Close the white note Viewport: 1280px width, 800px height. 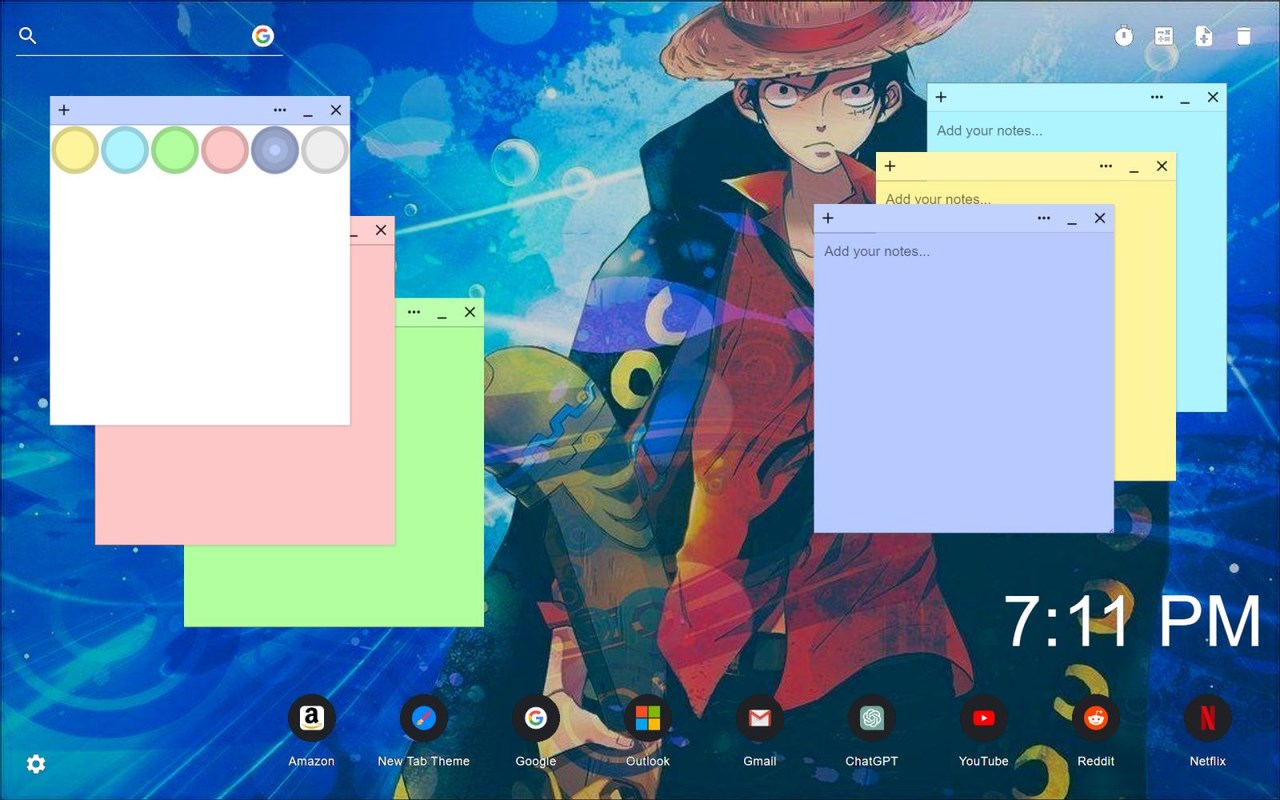336,110
